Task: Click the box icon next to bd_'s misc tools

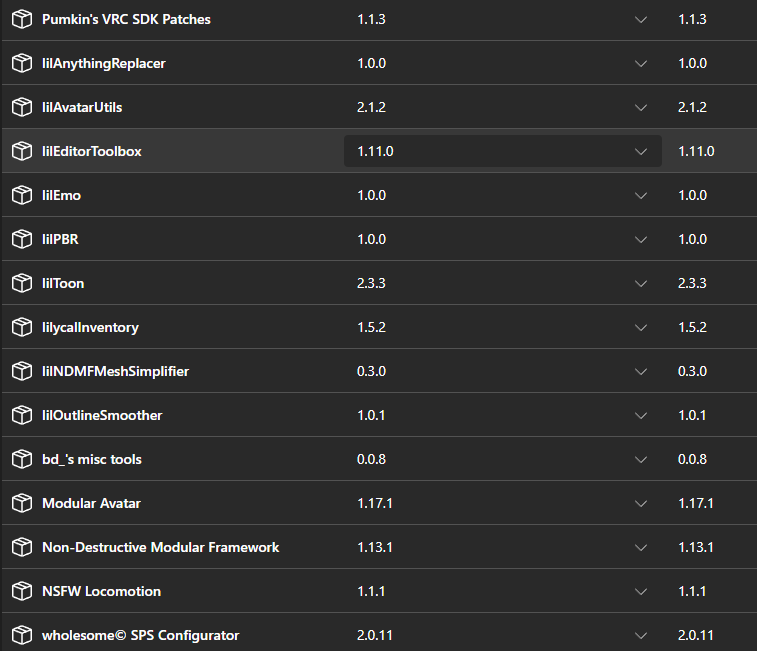Action: [22, 459]
